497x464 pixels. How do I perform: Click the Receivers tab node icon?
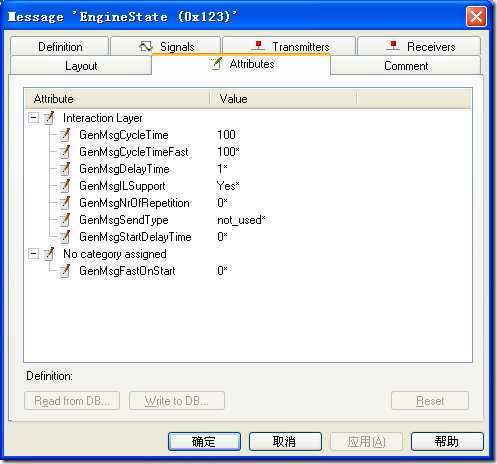click(x=393, y=46)
